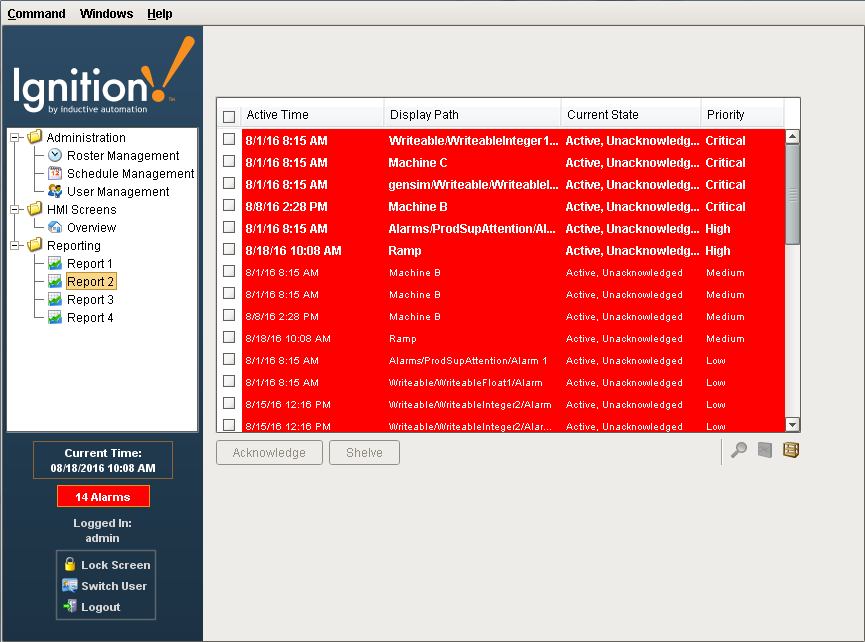
Task: Open the Windows menu
Action: point(106,13)
